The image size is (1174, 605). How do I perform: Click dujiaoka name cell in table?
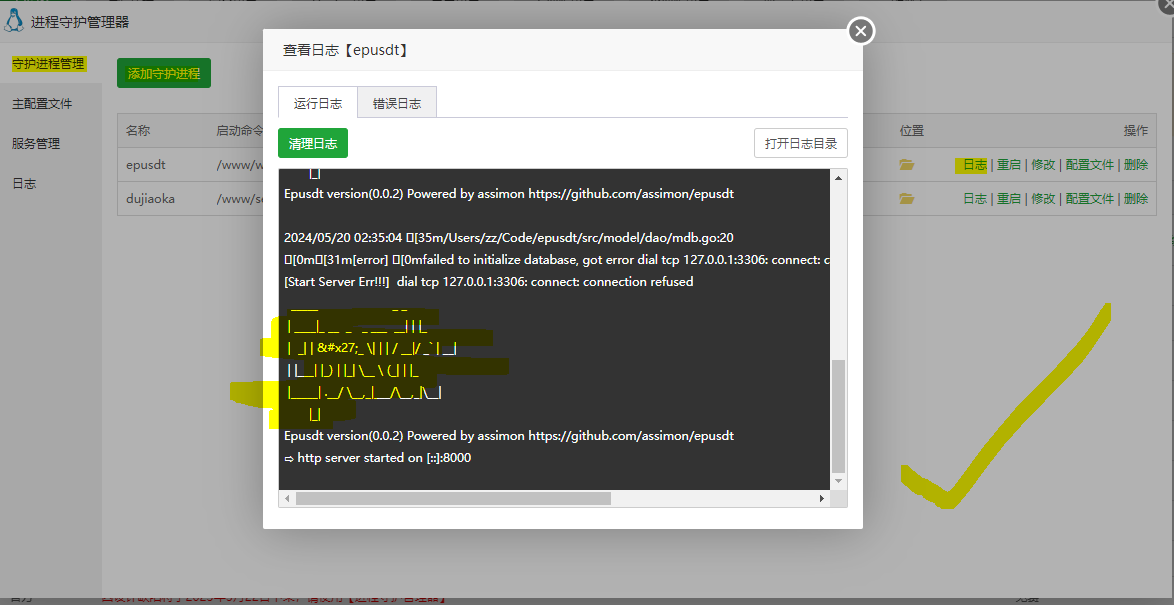coord(150,198)
